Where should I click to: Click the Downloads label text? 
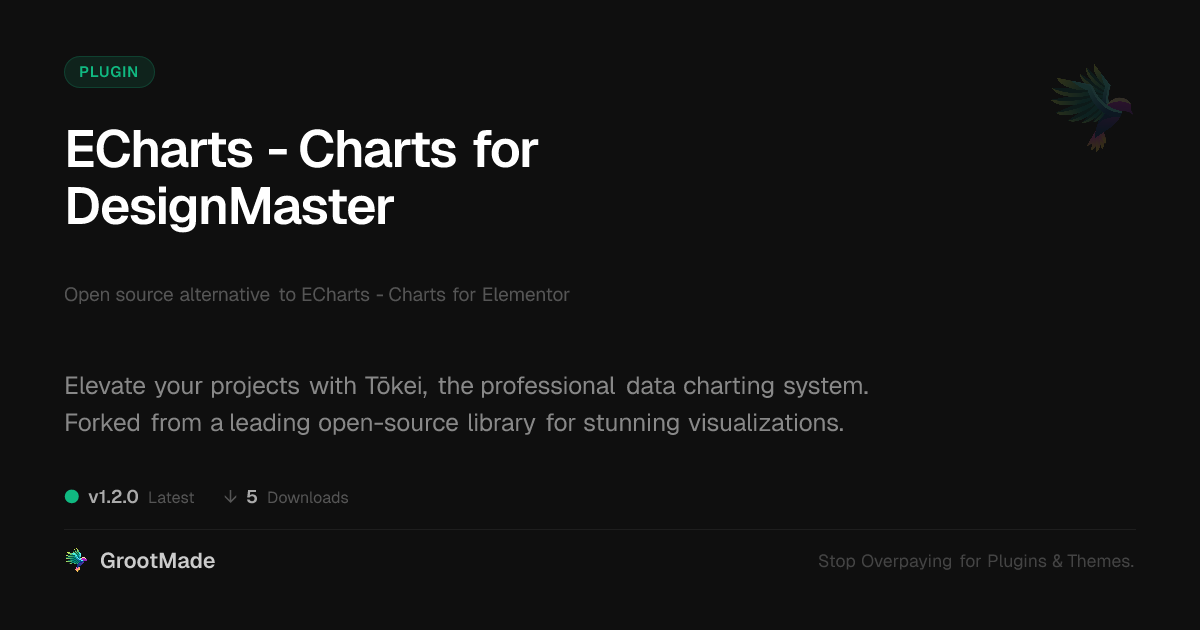[x=308, y=497]
